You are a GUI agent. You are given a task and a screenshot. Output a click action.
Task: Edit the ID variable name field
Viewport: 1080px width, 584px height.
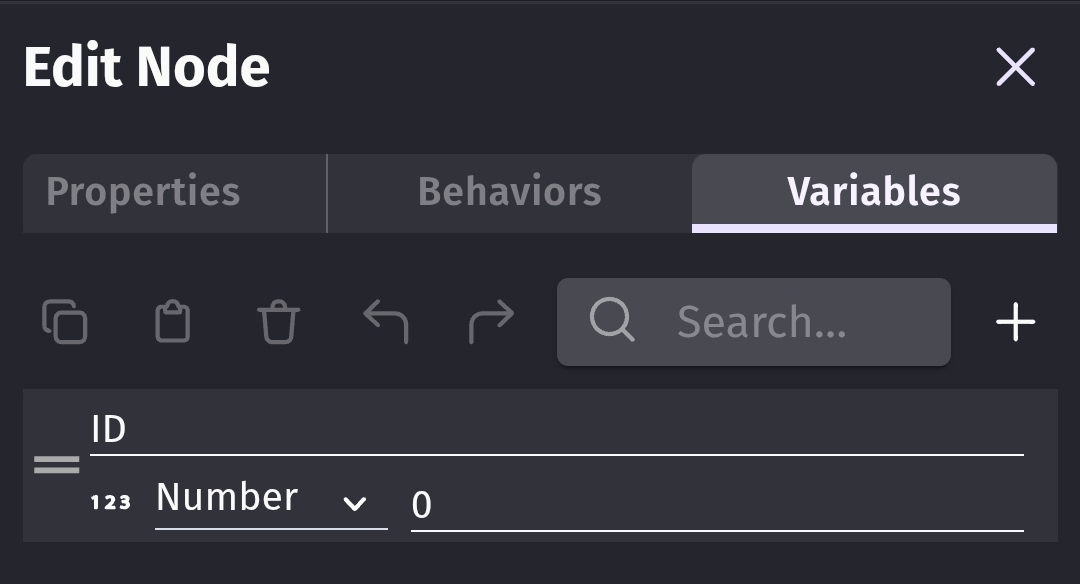pyautogui.click(x=556, y=431)
